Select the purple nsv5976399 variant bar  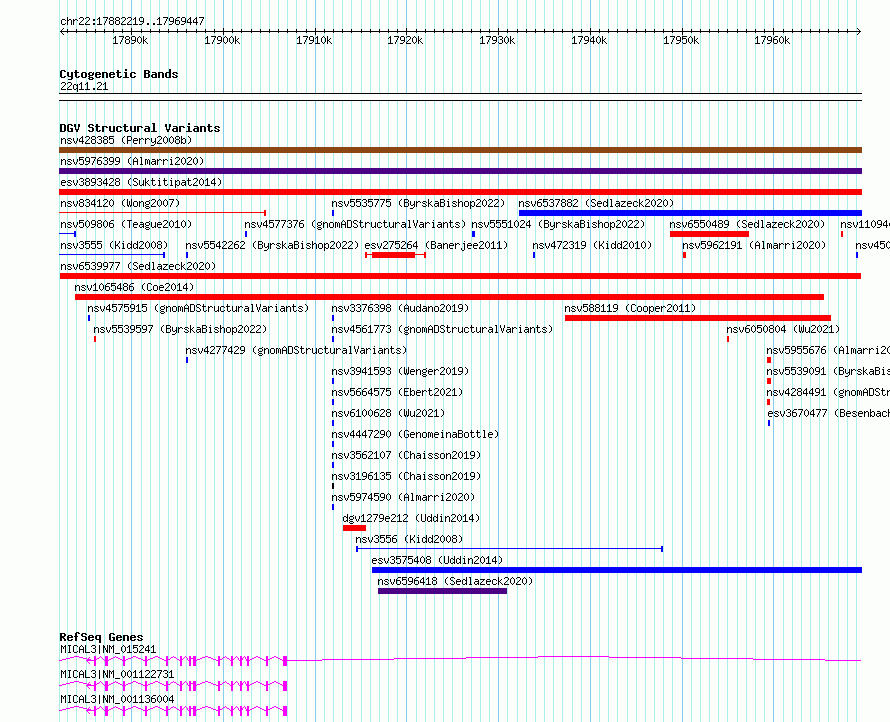click(460, 171)
